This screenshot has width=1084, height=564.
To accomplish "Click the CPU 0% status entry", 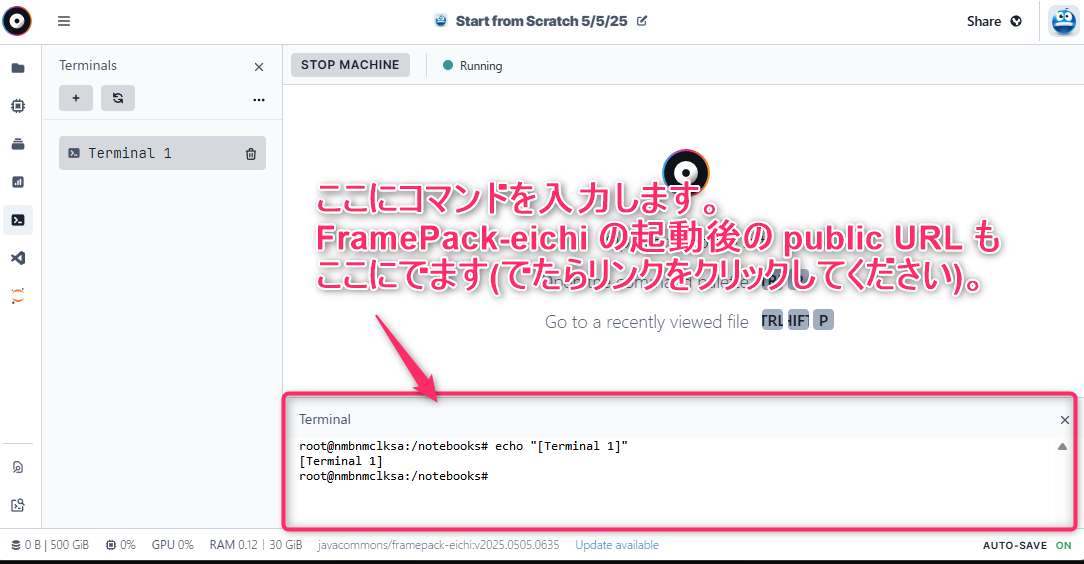I will click(x=120, y=545).
